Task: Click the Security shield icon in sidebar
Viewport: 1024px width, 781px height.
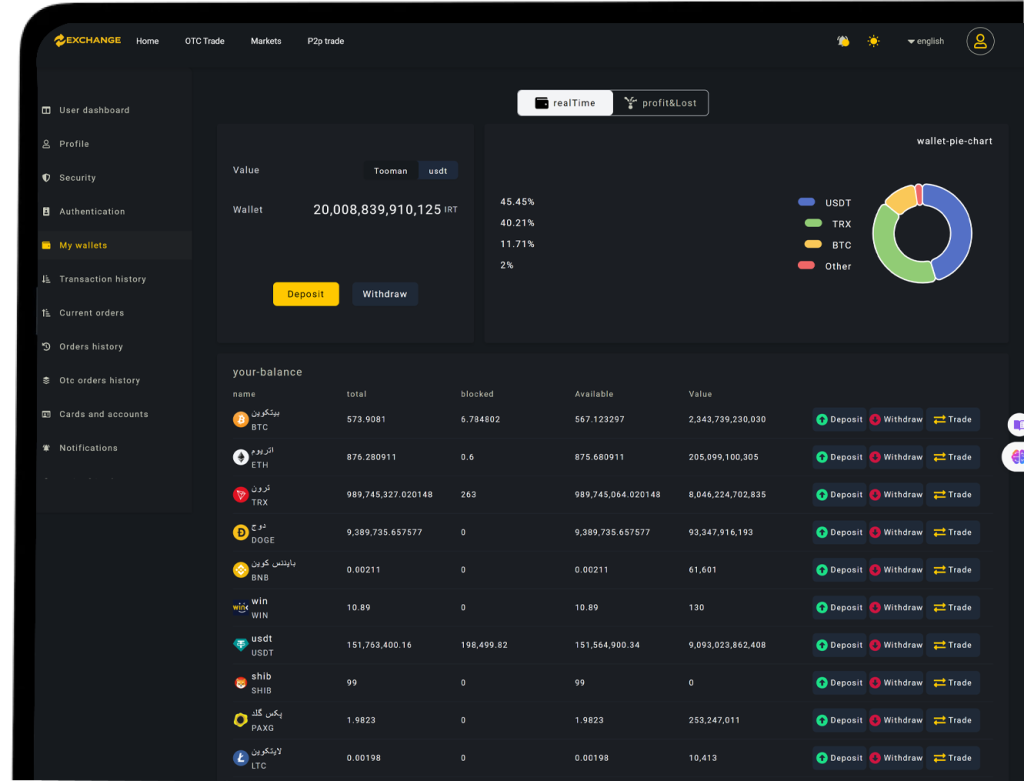Action: click(46, 178)
